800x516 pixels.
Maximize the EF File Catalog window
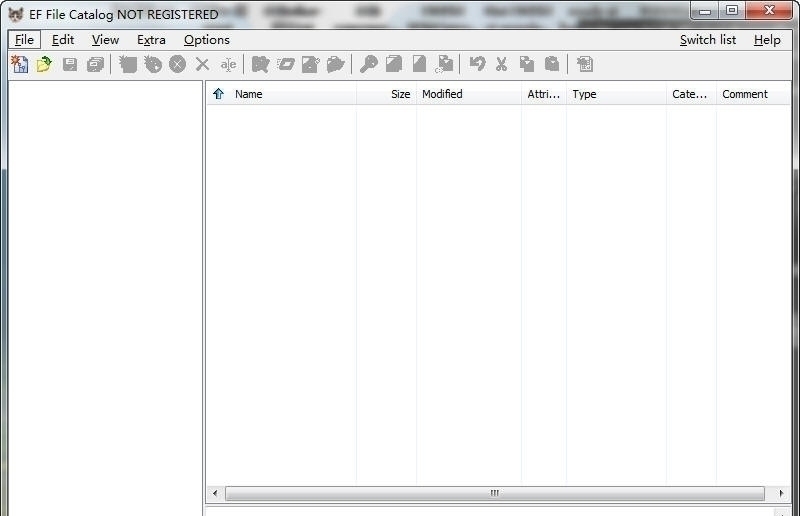point(732,11)
